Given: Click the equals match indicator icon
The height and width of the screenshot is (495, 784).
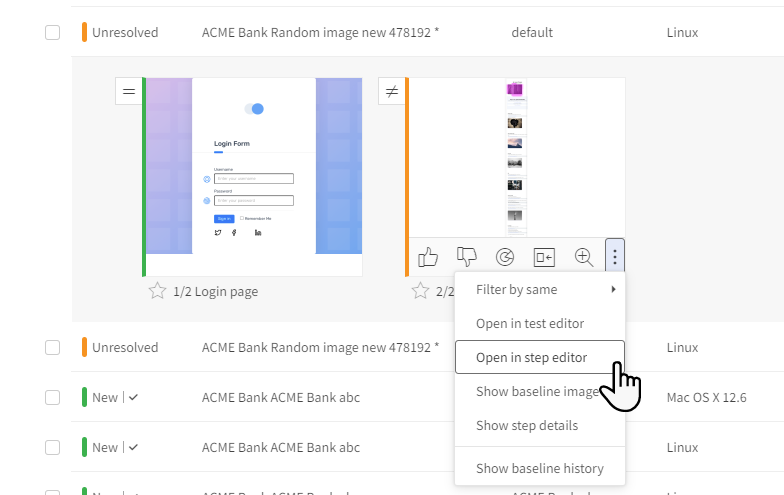Looking at the screenshot, I should (x=129, y=92).
